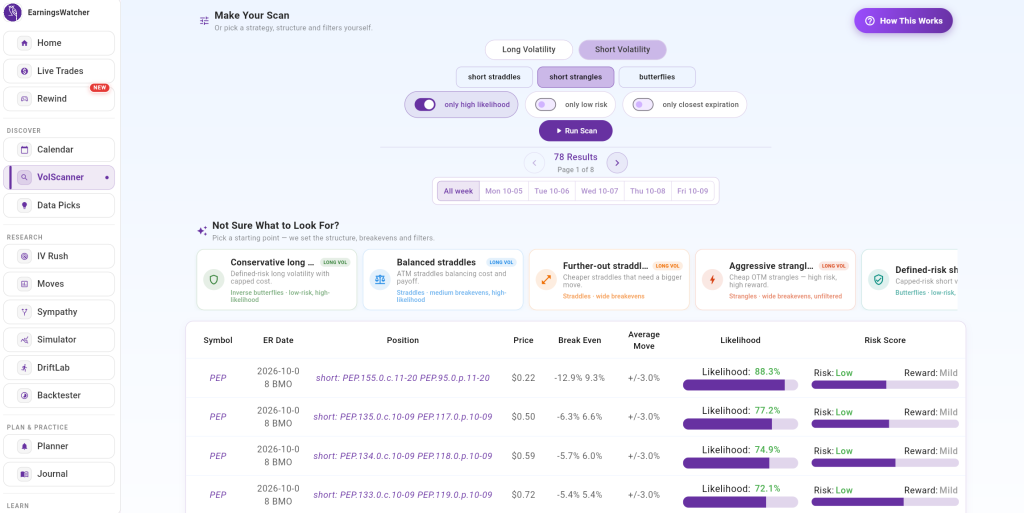Click the DriftLab runner icon
The width and height of the screenshot is (1024, 513).
[x=24, y=367]
